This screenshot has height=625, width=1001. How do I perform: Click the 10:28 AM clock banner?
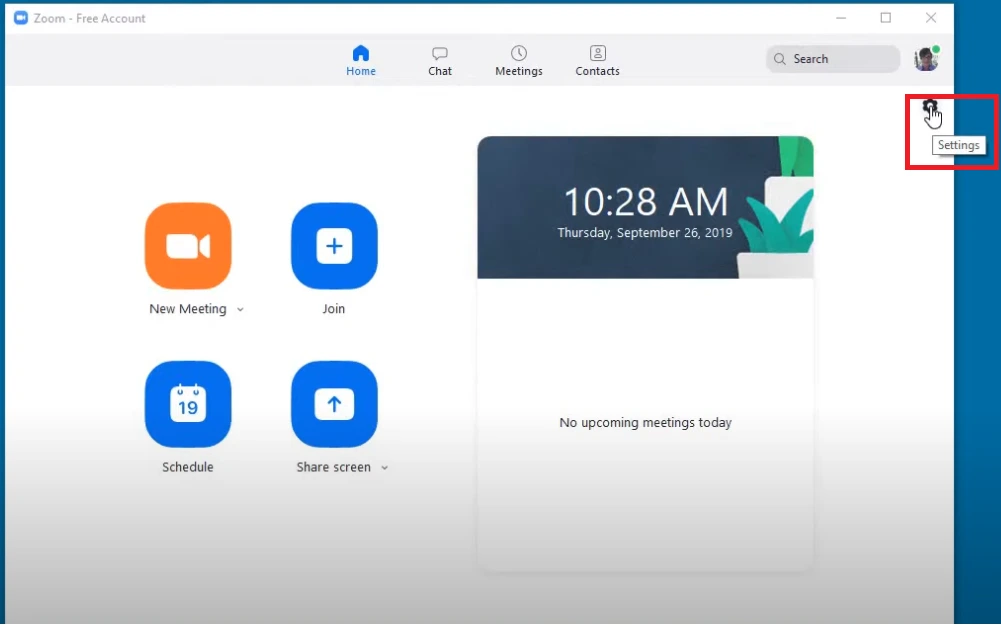click(645, 208)
